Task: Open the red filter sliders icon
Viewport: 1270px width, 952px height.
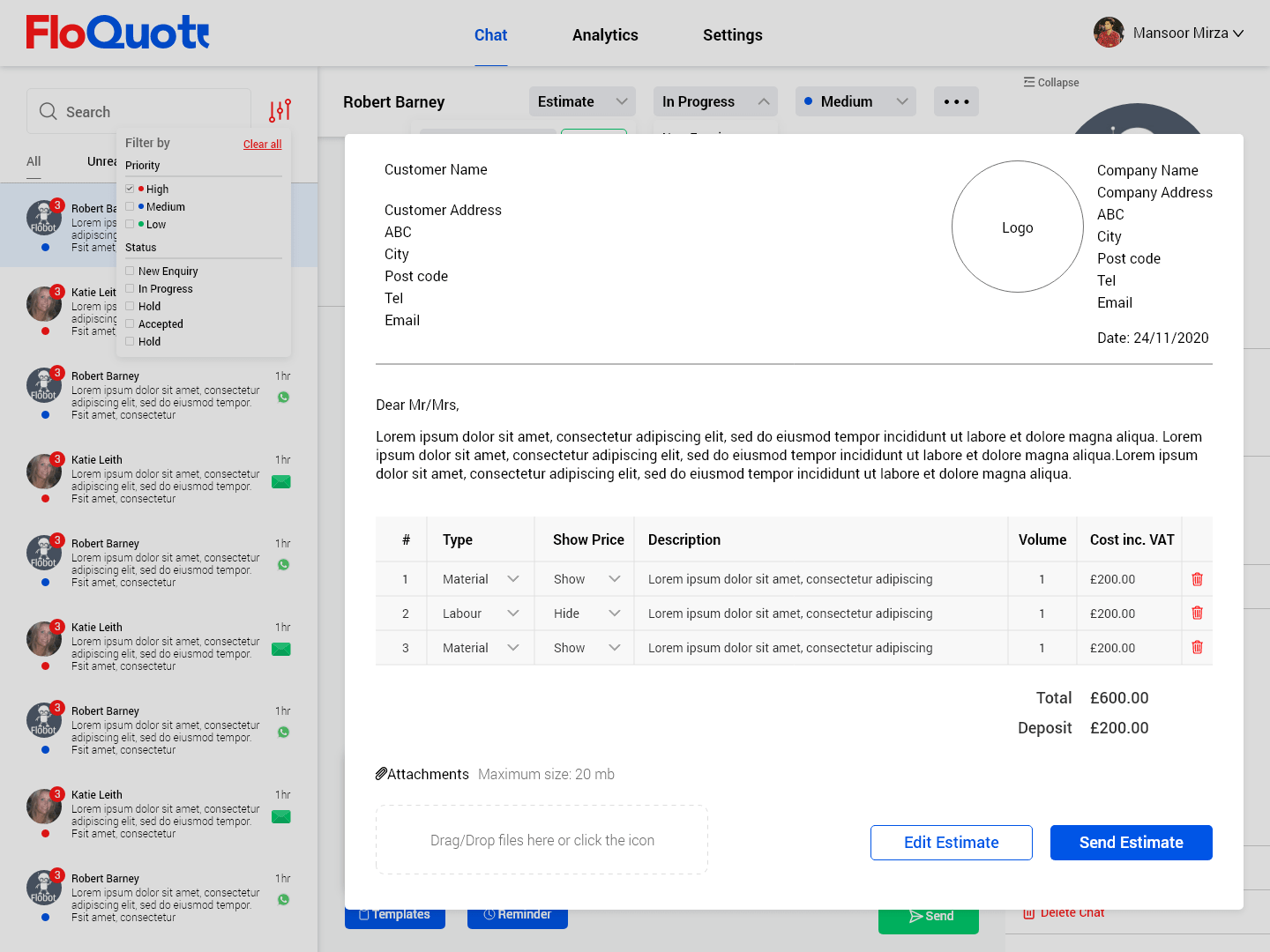Action: tap(280, 110)
